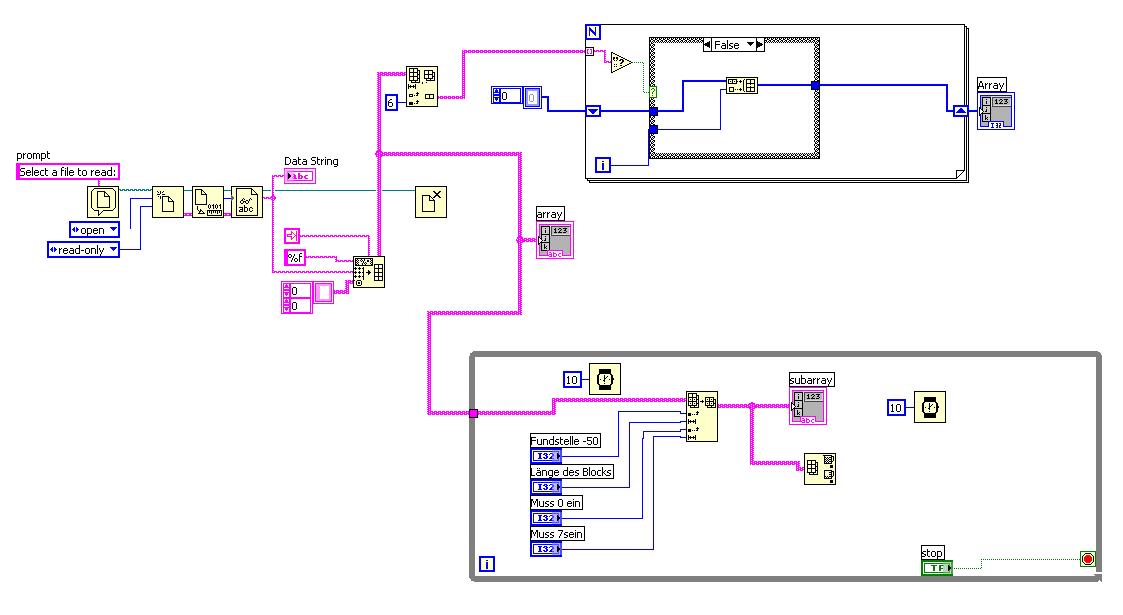Select the Build Array node inside case structure
The width and height of the screenshot is (1123, 615).
point(742,85)
